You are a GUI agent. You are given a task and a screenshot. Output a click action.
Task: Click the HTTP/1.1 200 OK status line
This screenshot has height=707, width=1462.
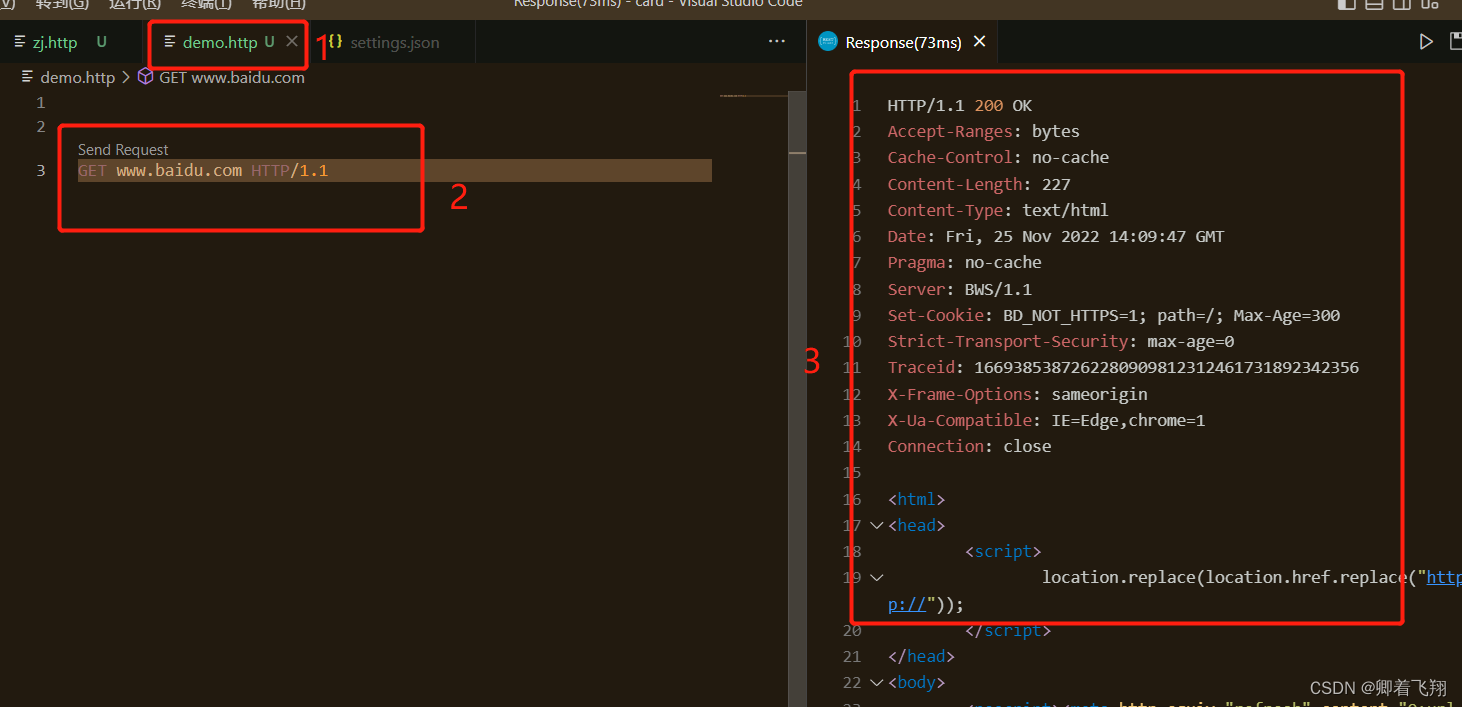pyautogui.click(x=960, y=105)
